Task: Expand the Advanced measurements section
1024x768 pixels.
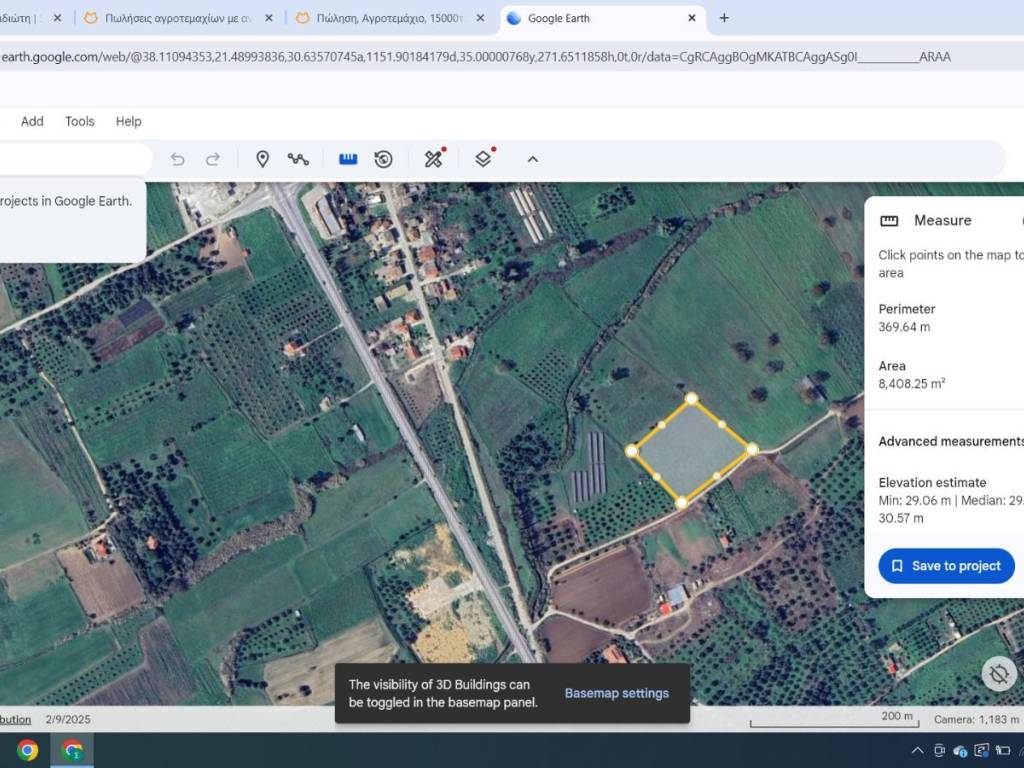Action: click(x=950, y=441)
